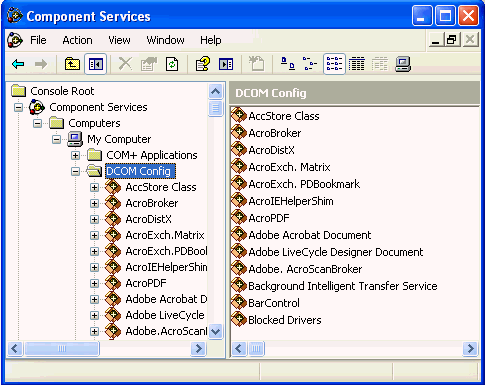The image size is (485, 385).
Task: Collapse the DCOM Config node
Action: pyautogui.click(x=76, y=171)
